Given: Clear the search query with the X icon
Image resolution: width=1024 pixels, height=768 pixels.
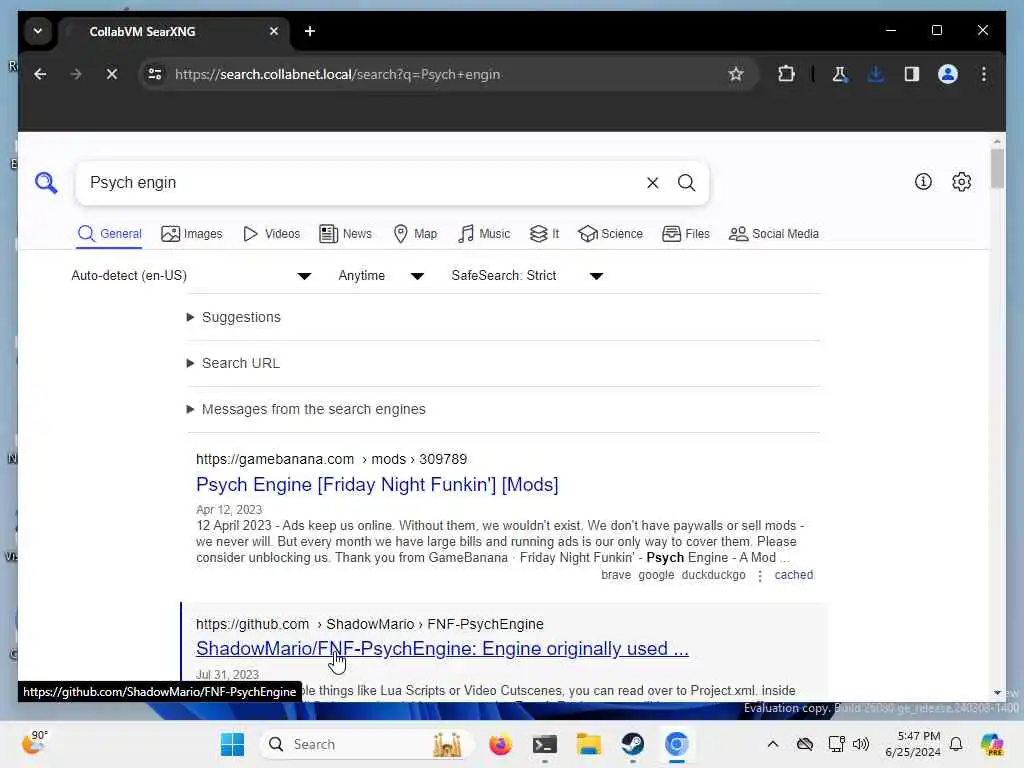Looking at the screenshot, I should [x=652, y=183].
